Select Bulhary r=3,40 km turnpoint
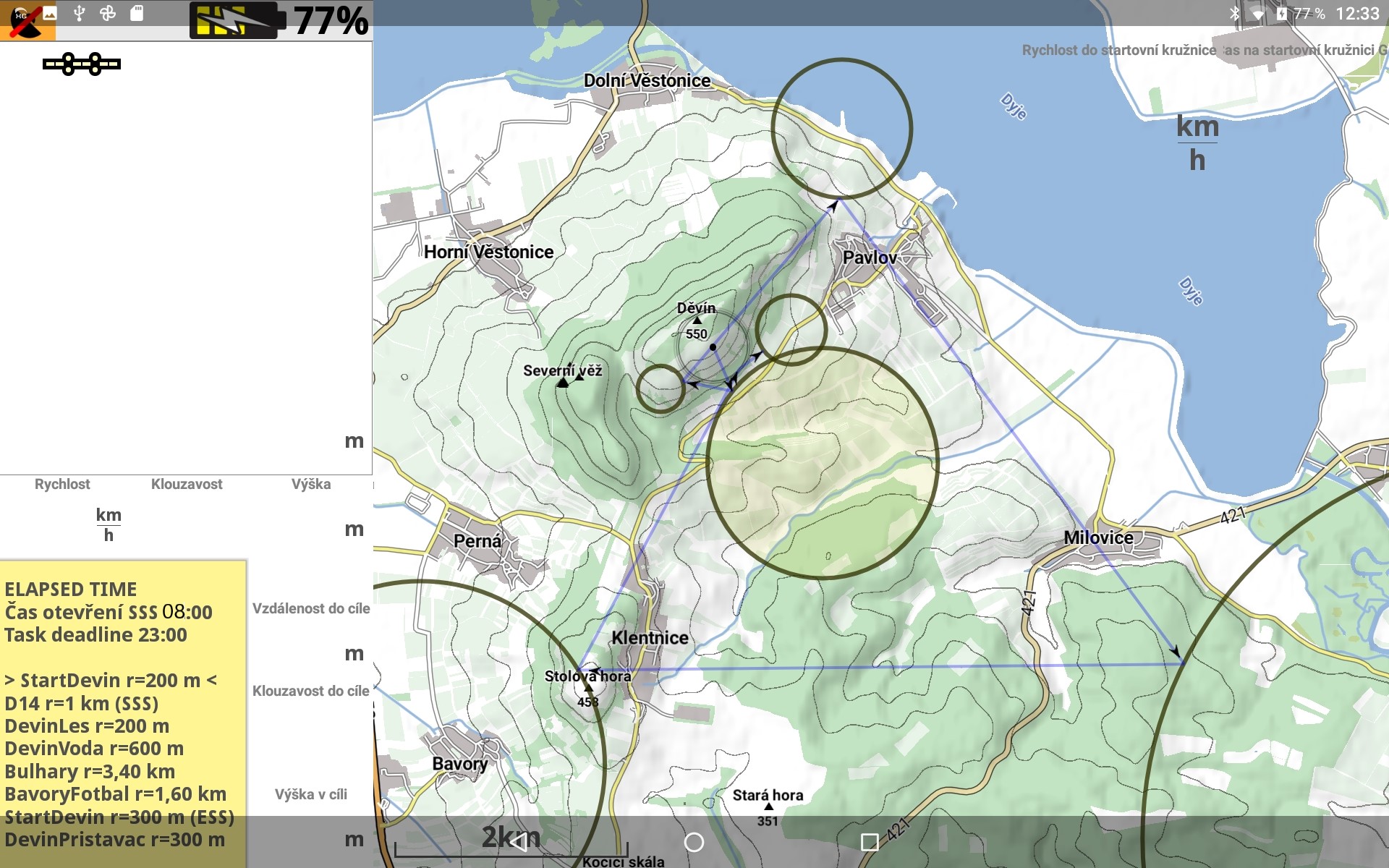Viewport: 1389px width, 868px height. tap(90, 771)
